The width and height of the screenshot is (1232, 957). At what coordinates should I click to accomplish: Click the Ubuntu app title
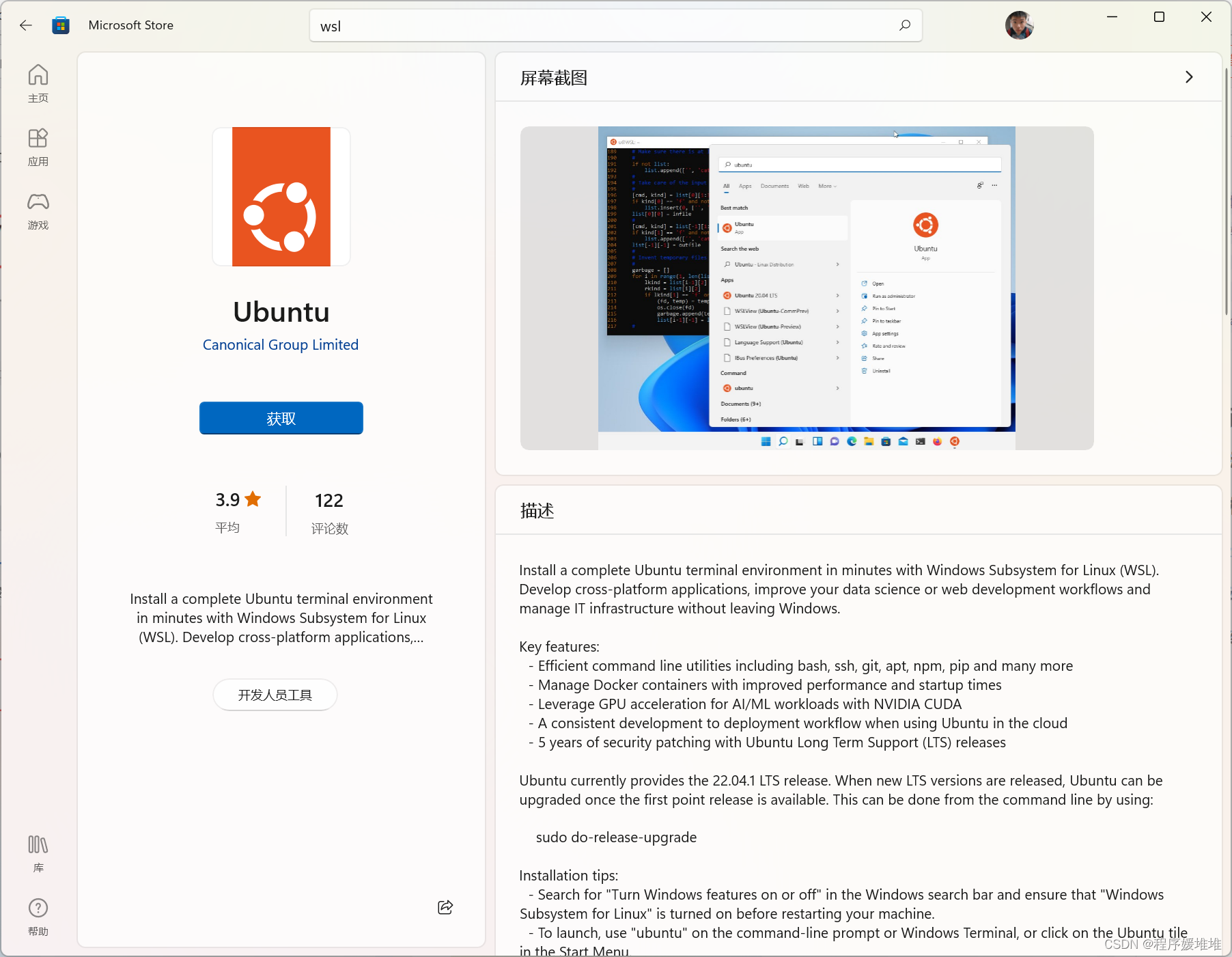pyautogui.click(x=281, y=312)
